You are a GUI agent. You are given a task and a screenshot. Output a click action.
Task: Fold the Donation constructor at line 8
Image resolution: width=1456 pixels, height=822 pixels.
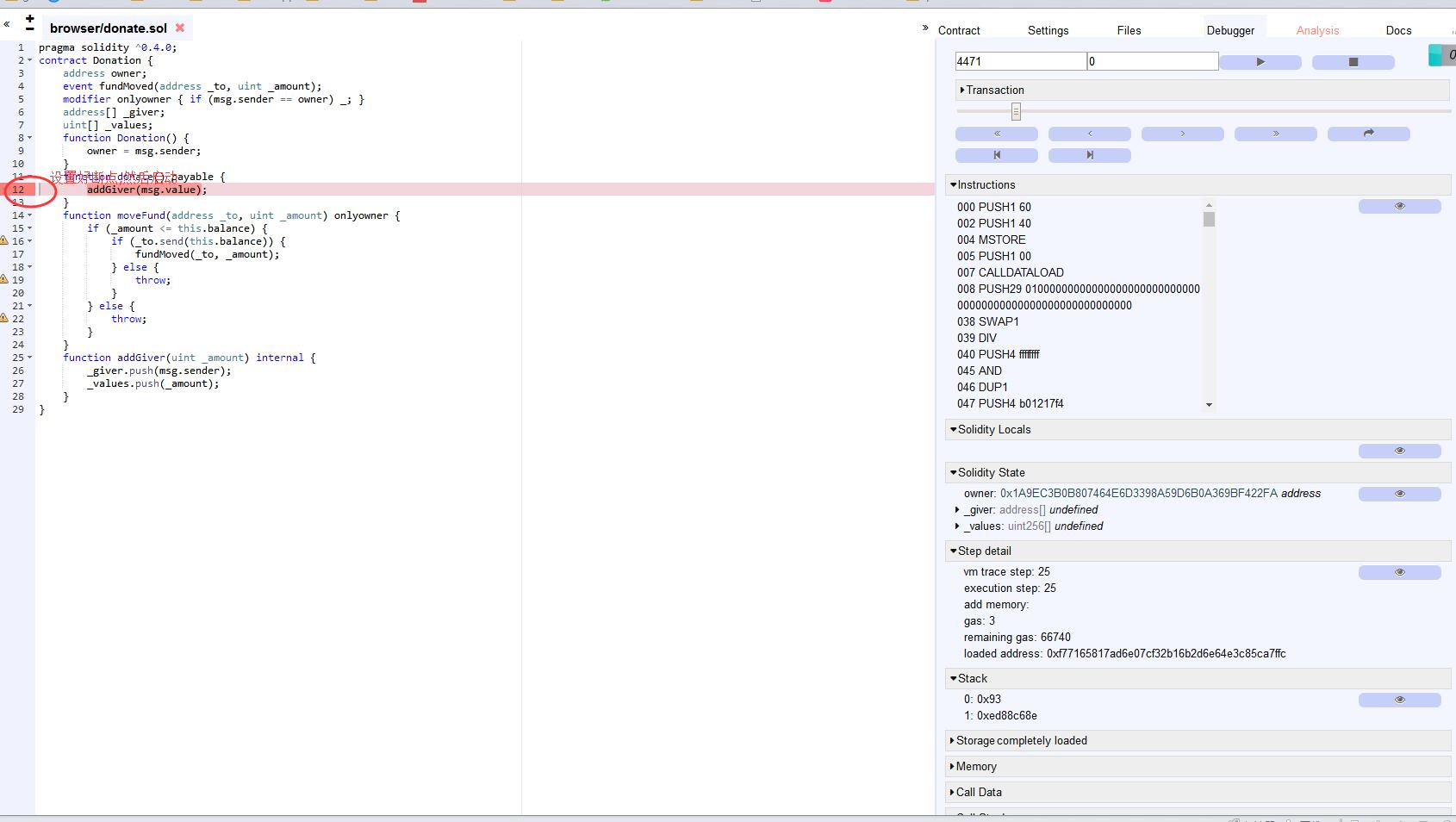pos(30,138)
